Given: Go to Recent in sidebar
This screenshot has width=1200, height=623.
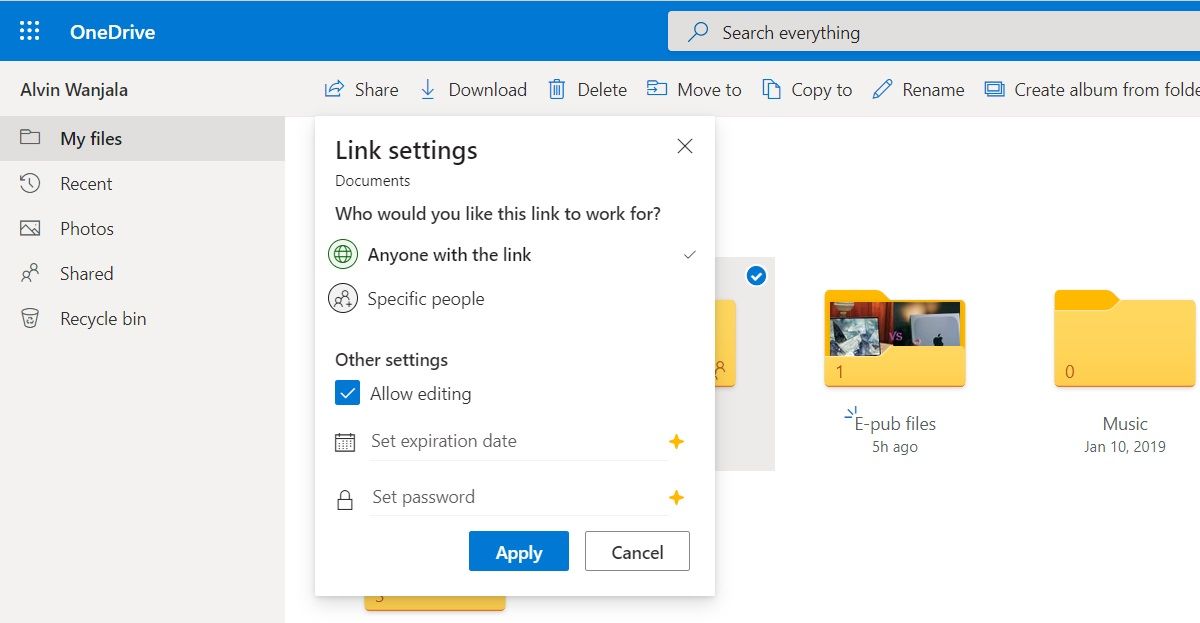Looking at the screenshot, I should (86, 184).
